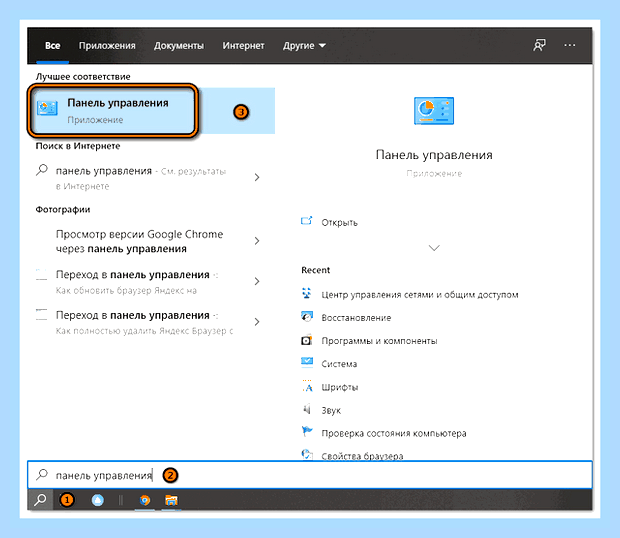Open Программы и компоненты from Recent

click(x=379, y=341)
